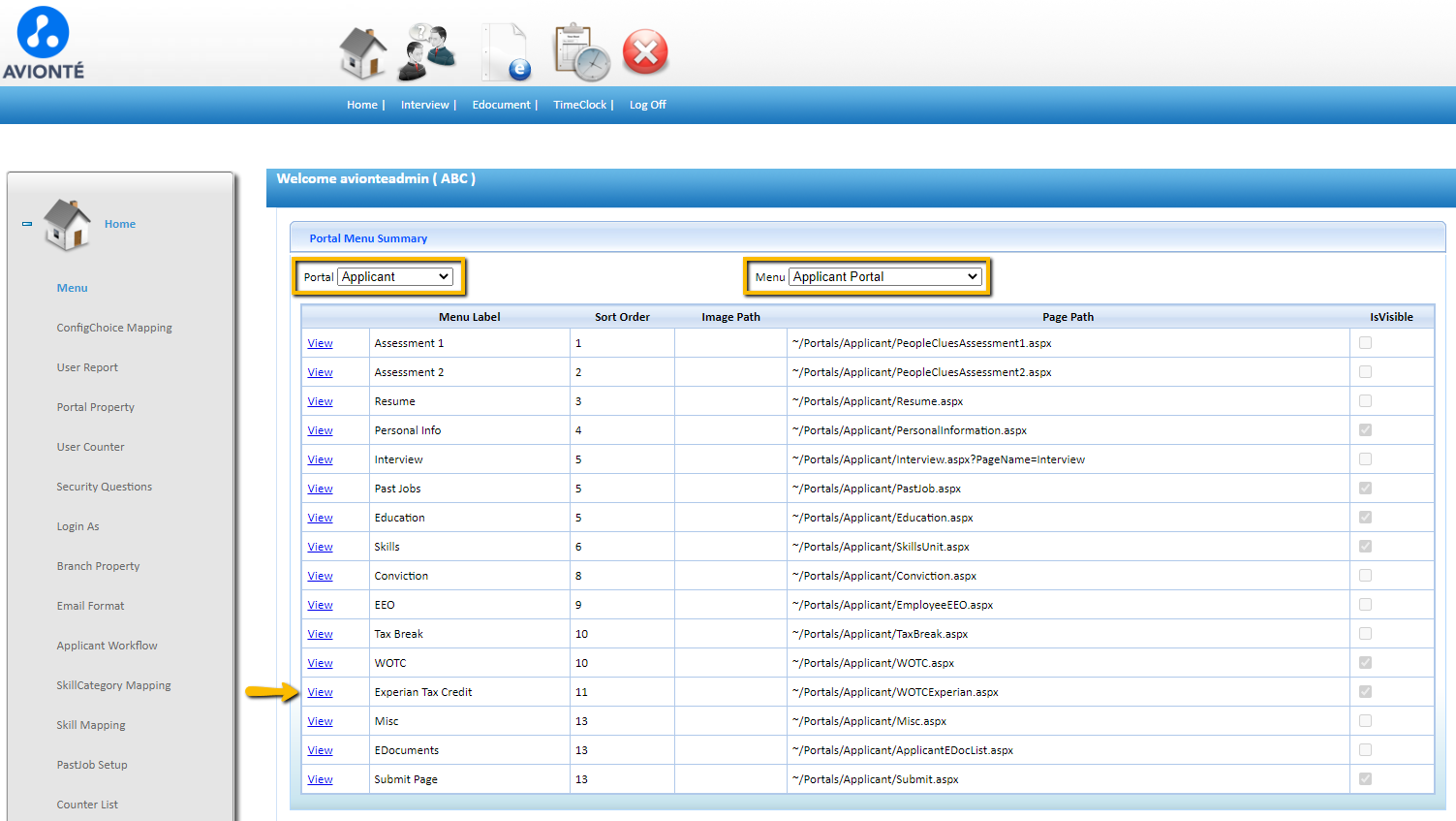The width and height of the screenshot is (1456, 821).
Task: Toggle IsVisible checkbox for Assessment 1
Action: point(1365,342)
